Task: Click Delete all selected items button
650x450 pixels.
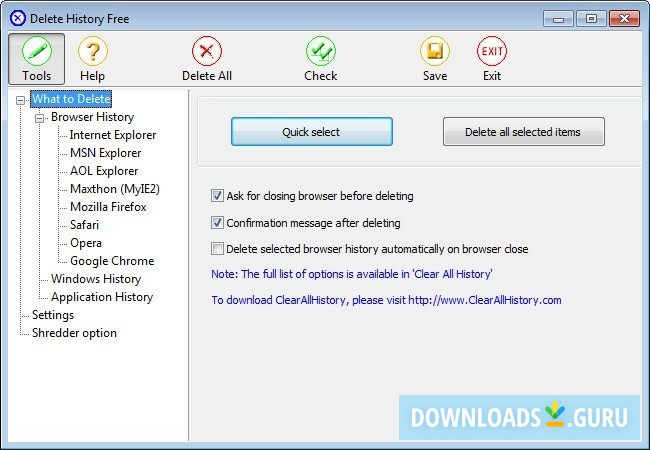Action: [x=524, y=132]
